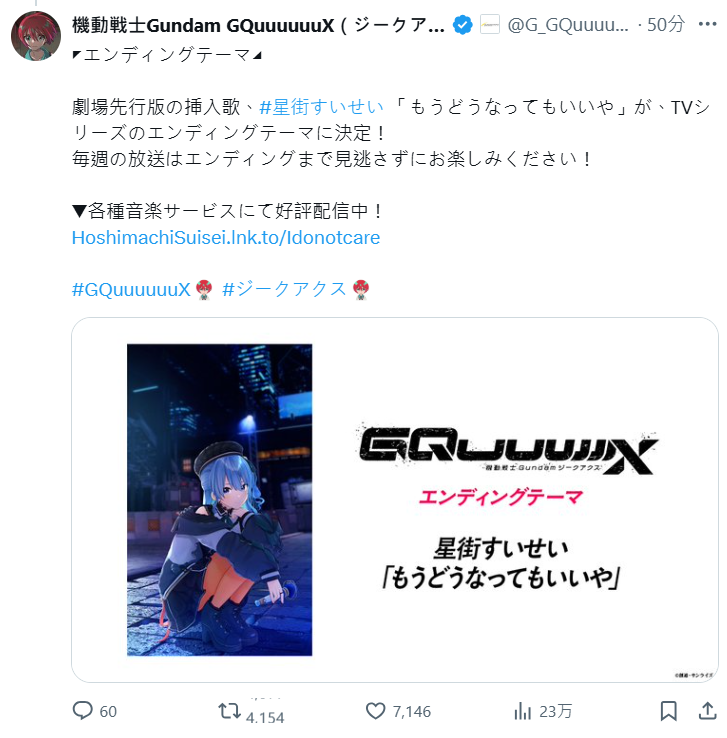Viewport: 727px width, 738px height.
Task: Click the blue verified checkmark badge
Action: pyautogui.click(x=463, y=24)
